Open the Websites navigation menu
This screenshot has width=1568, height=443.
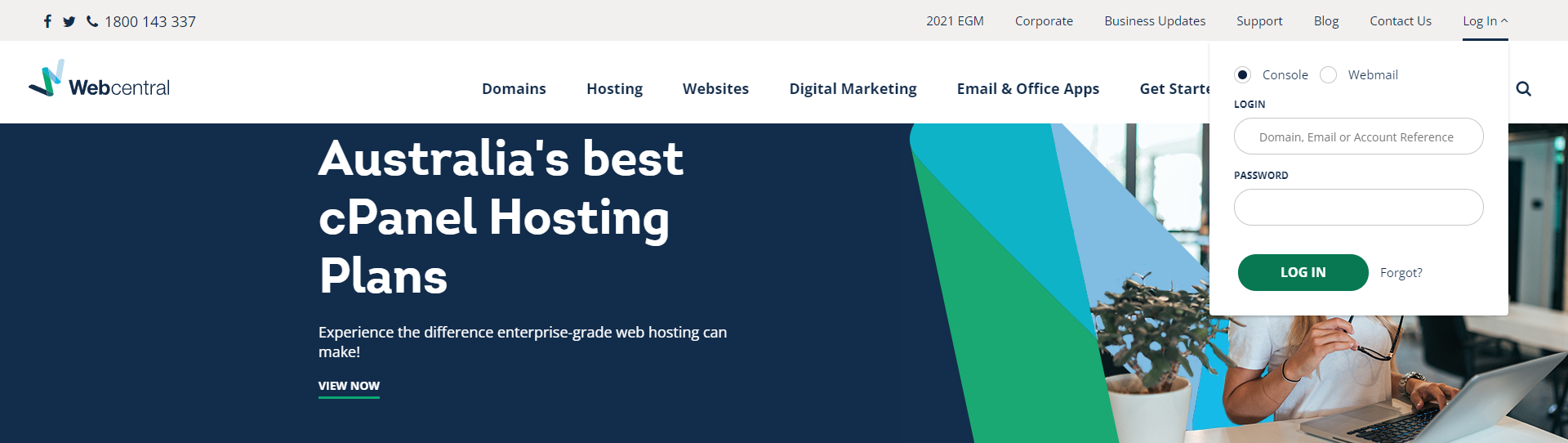715,88
